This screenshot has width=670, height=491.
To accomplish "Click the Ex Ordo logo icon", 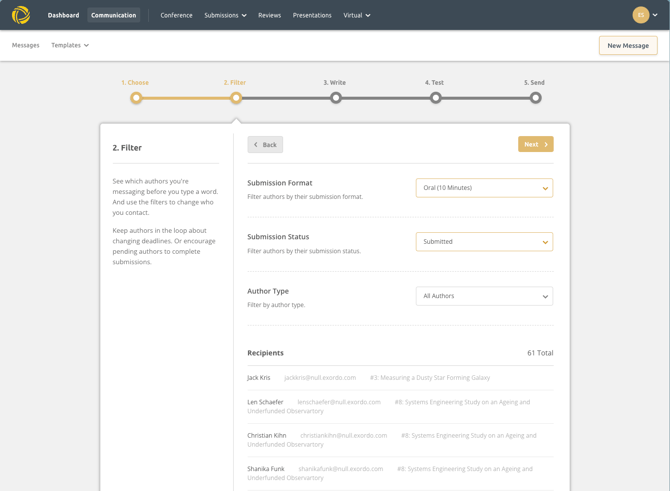I will (x=21, y=15).
